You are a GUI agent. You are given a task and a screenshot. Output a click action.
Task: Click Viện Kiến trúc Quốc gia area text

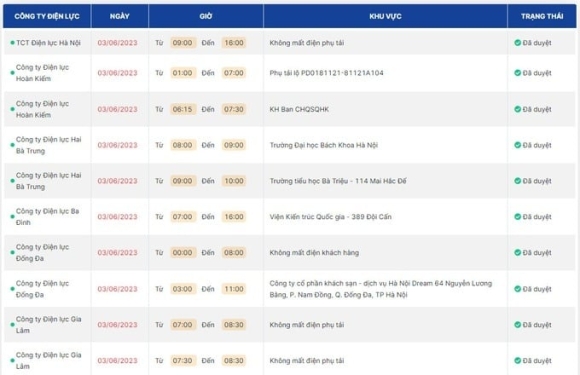(330, 217)
